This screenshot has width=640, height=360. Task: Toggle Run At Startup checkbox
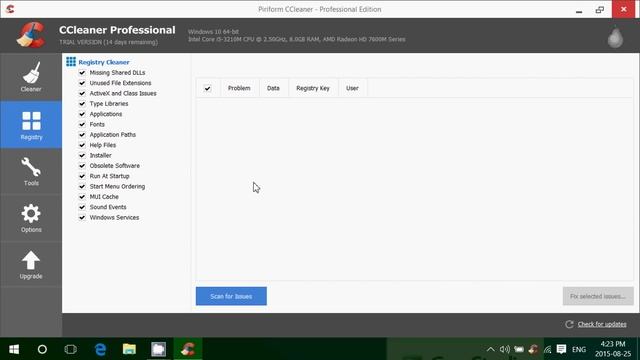click(x=82, y=176)
